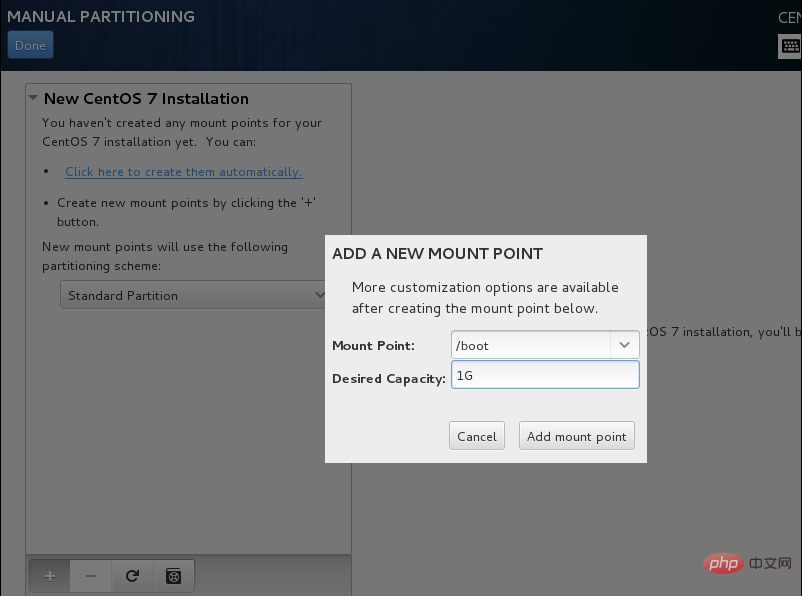802x596 pixels.
Task: Click the reload storage configuration icon
Action: tap(132, 576)
